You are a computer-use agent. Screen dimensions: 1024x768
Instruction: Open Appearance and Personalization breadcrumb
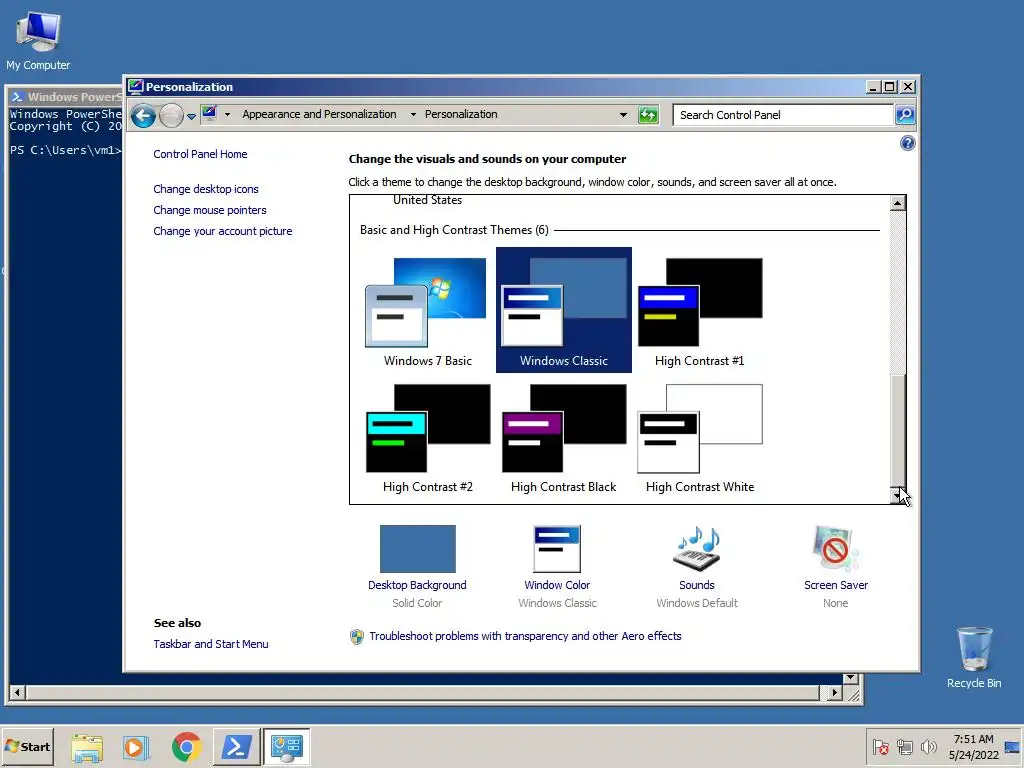[x=319, y=114]
